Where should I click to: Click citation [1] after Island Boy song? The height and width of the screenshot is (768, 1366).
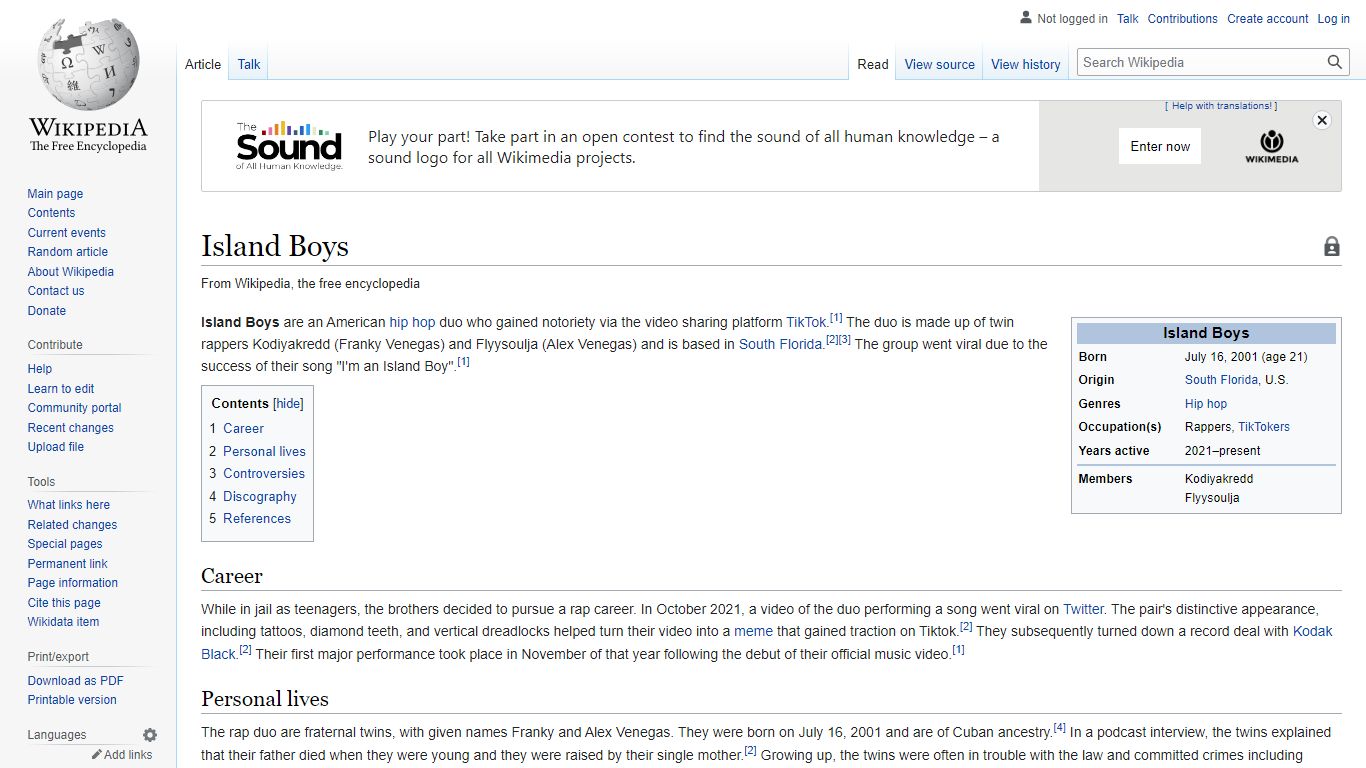(463, 362)
